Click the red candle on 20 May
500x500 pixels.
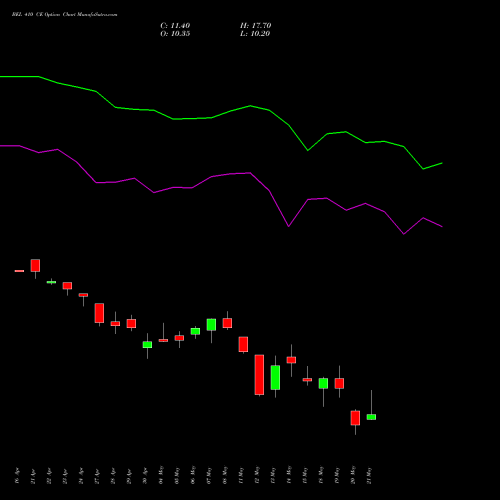pos(355,418)
